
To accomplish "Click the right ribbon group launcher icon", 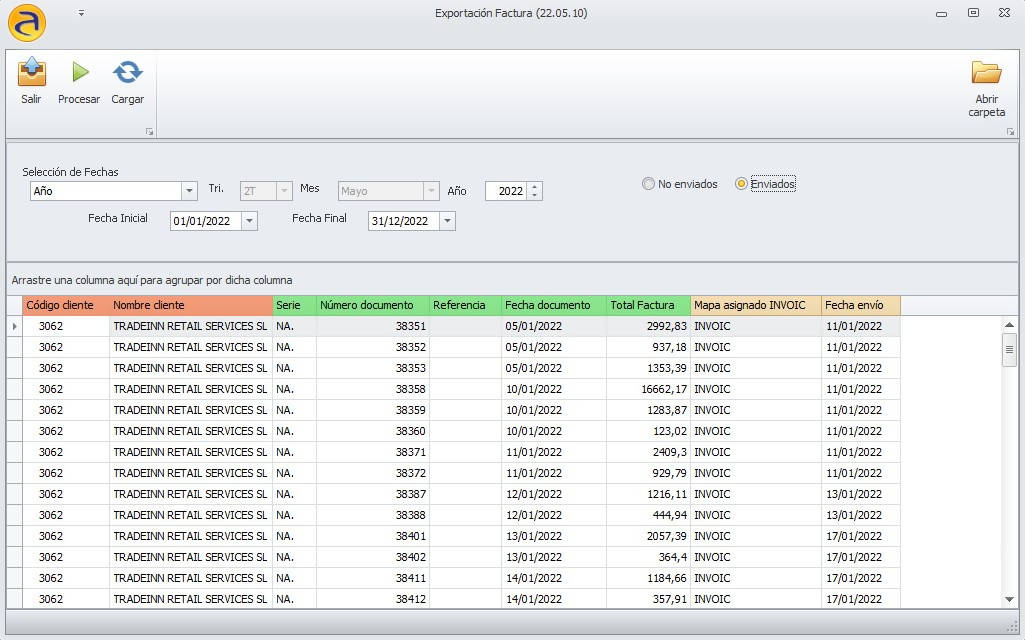I will point(1011,131).
